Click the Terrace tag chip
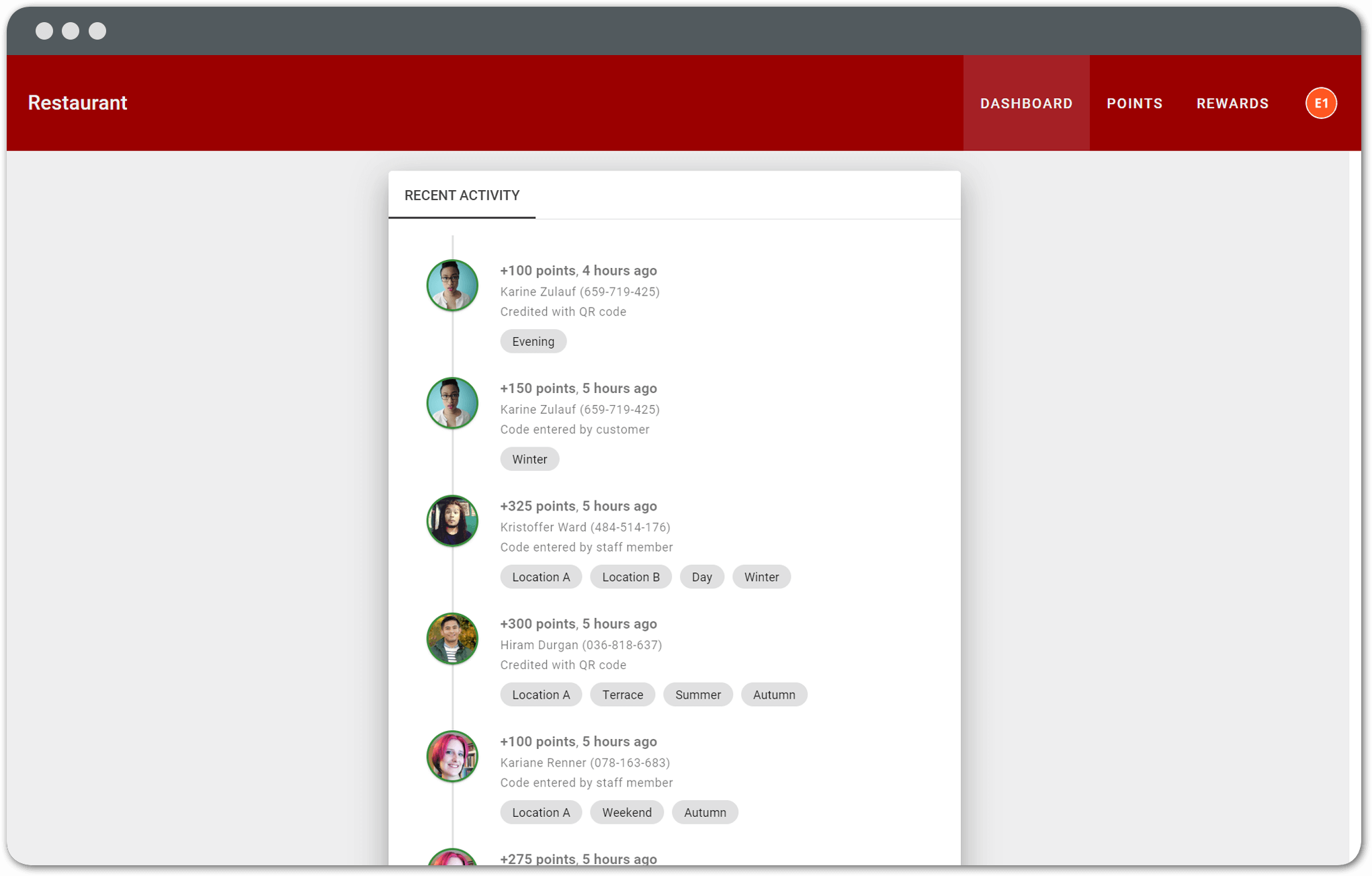The height and width of the screenshot is (876, 1372). (622, 695)
